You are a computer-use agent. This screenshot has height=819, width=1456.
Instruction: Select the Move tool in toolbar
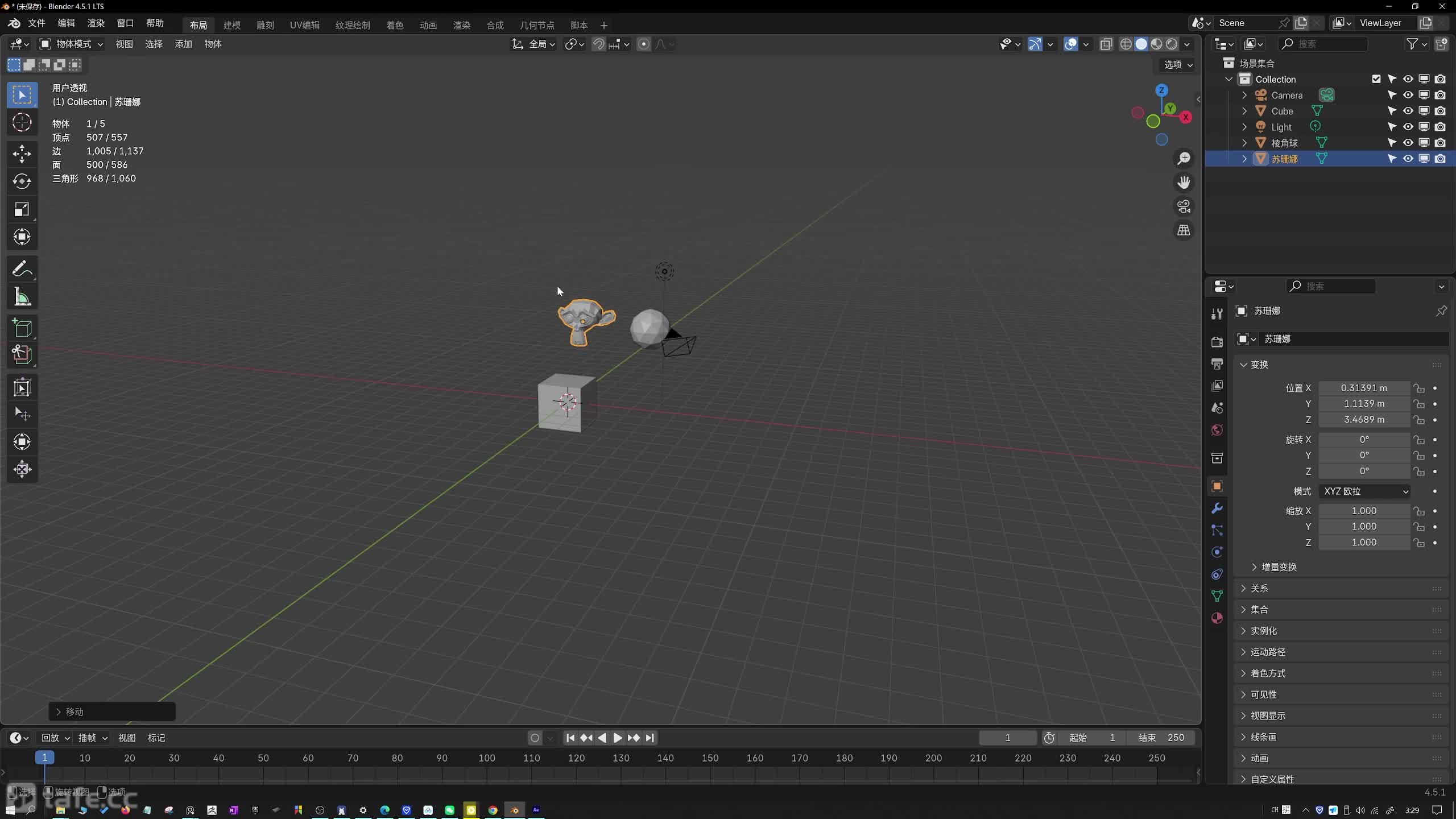[22, 154]
